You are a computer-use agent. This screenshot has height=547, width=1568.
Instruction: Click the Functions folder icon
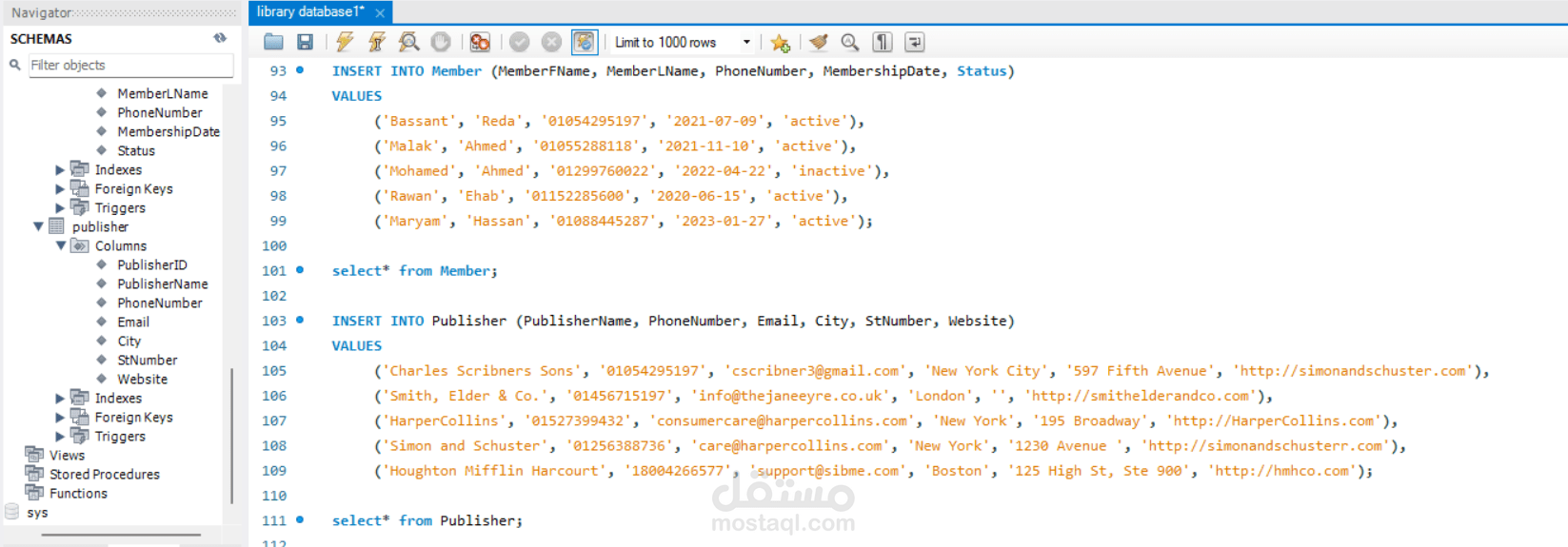tap(34, 493)
